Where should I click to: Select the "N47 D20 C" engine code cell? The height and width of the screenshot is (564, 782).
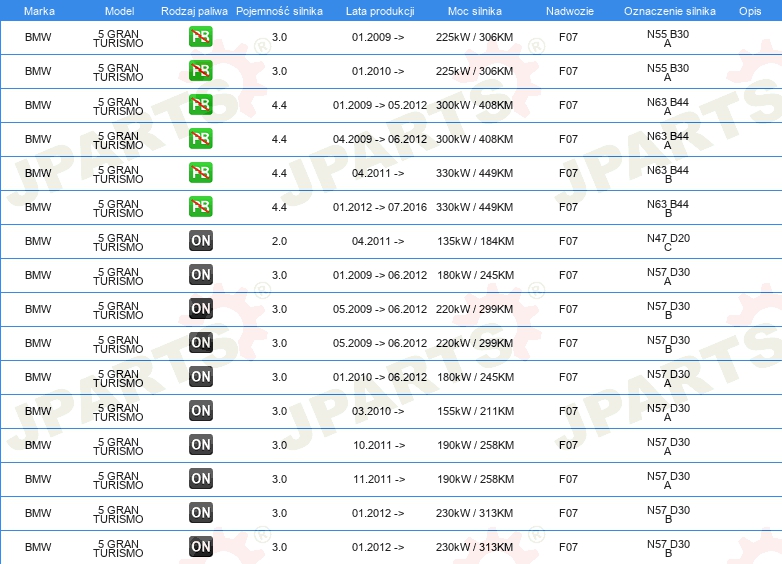[668, 242]
